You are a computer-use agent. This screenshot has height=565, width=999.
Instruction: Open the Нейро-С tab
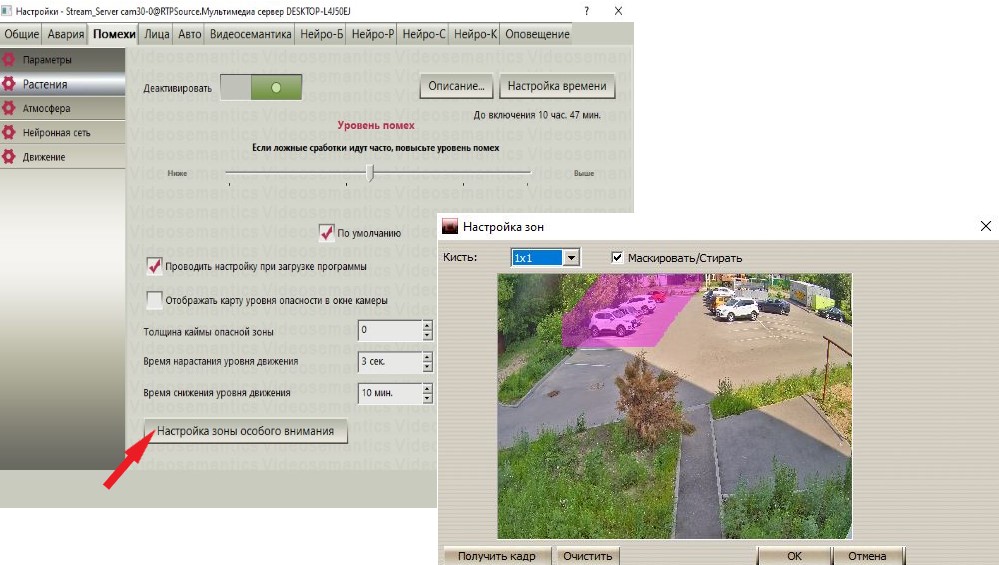[424, 34]
